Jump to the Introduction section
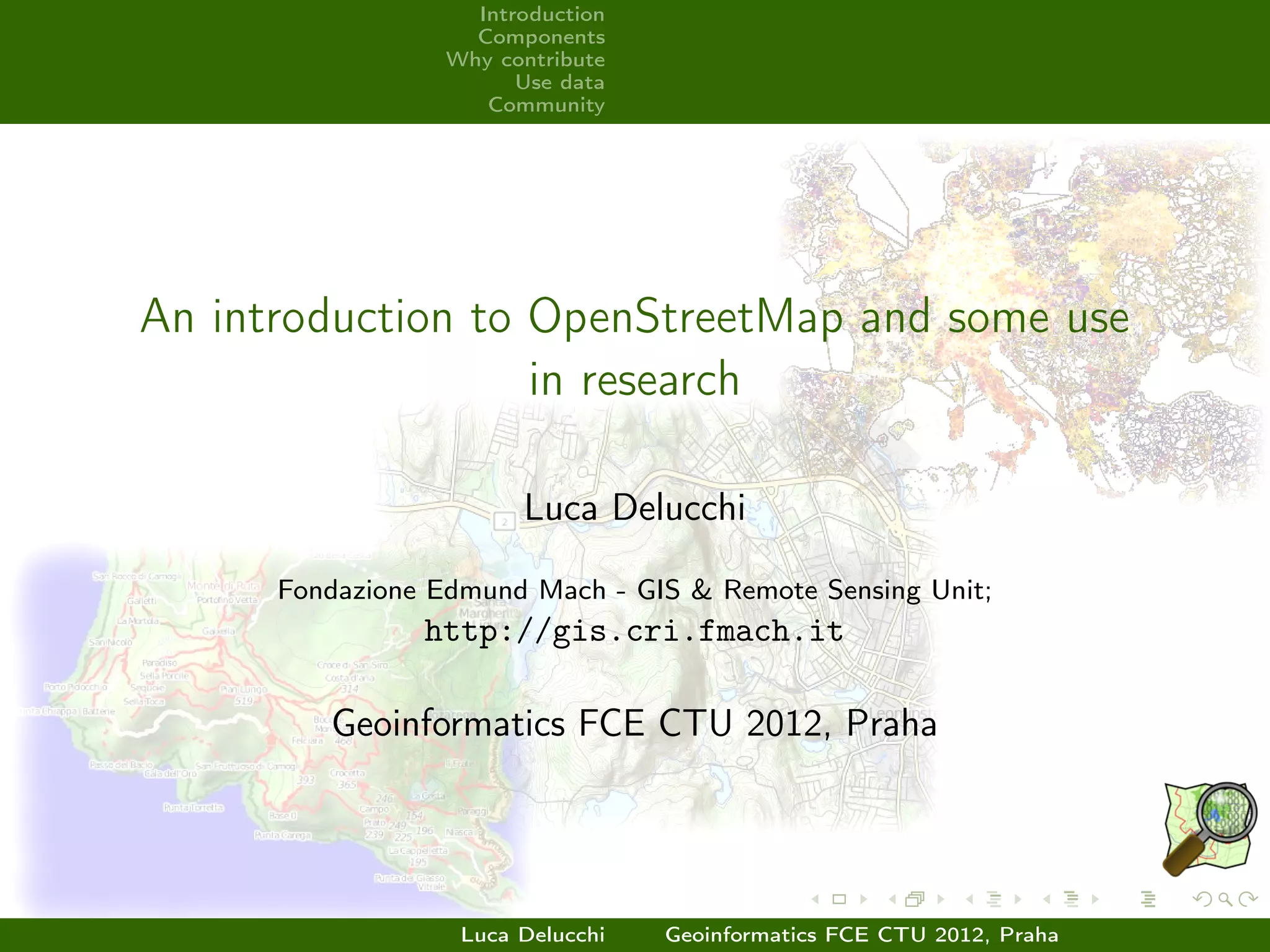 pos(541,14)
